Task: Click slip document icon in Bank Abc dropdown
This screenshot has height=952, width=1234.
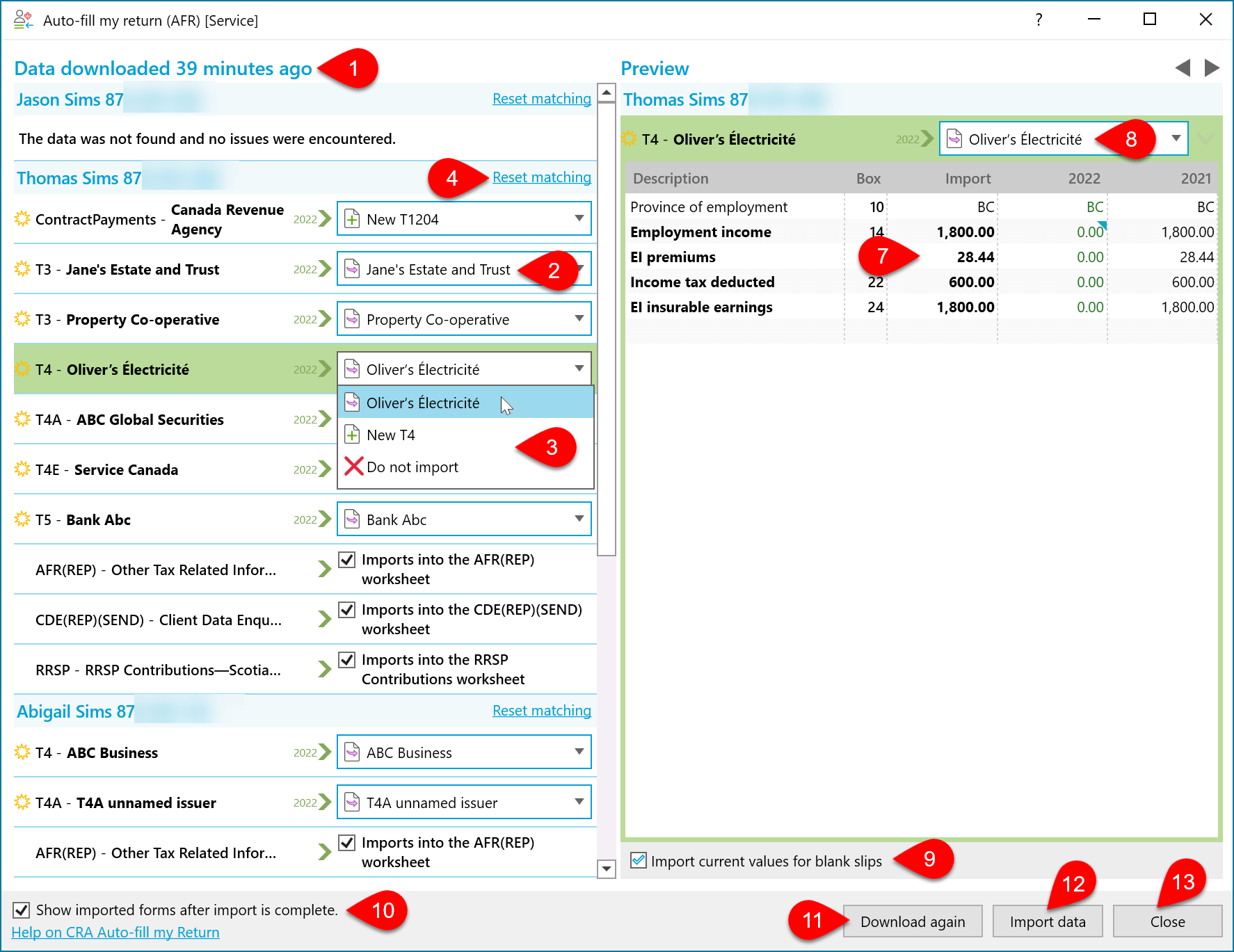Action: (353, 519)
